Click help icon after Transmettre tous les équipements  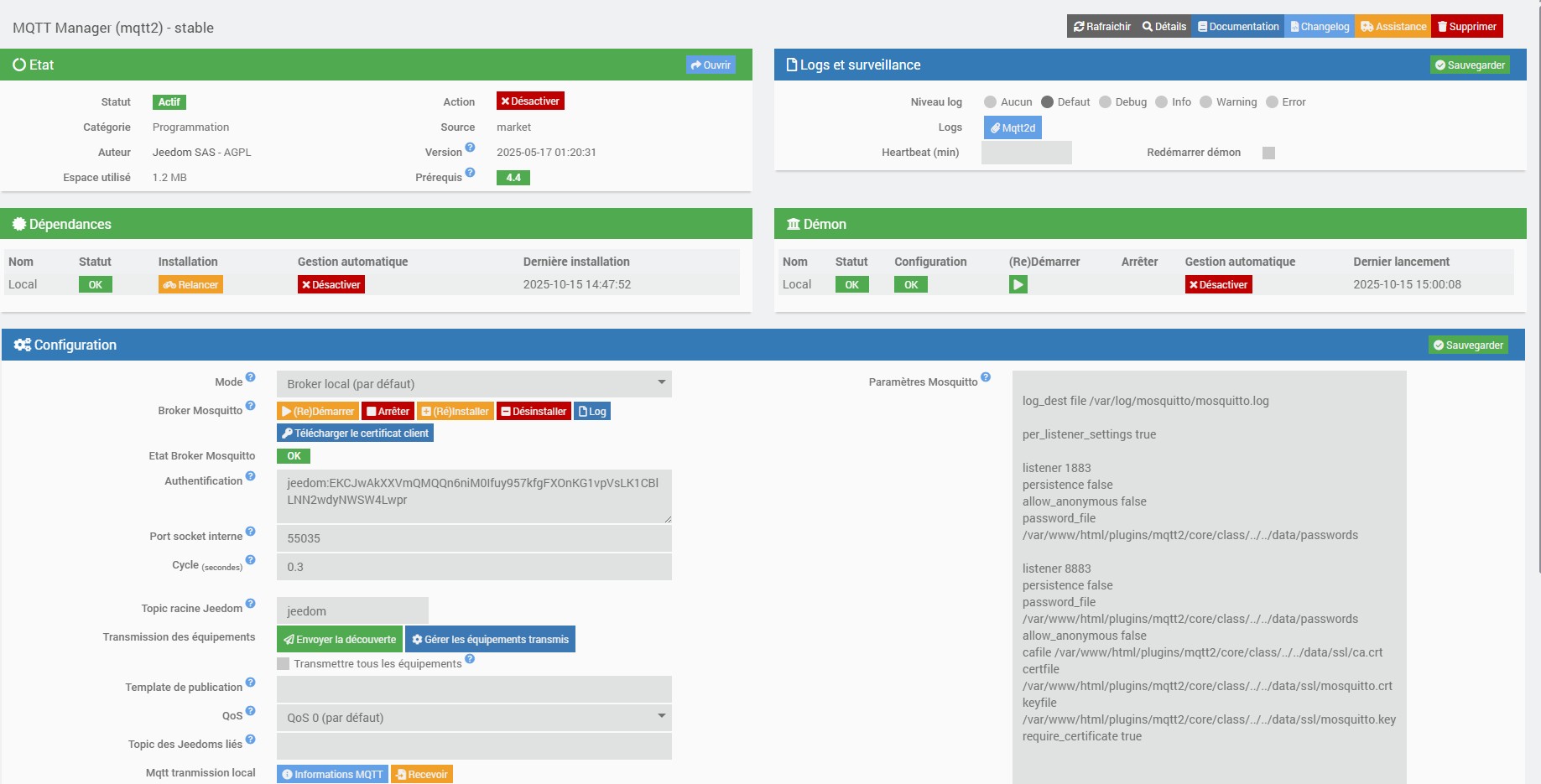click(470, 659)
